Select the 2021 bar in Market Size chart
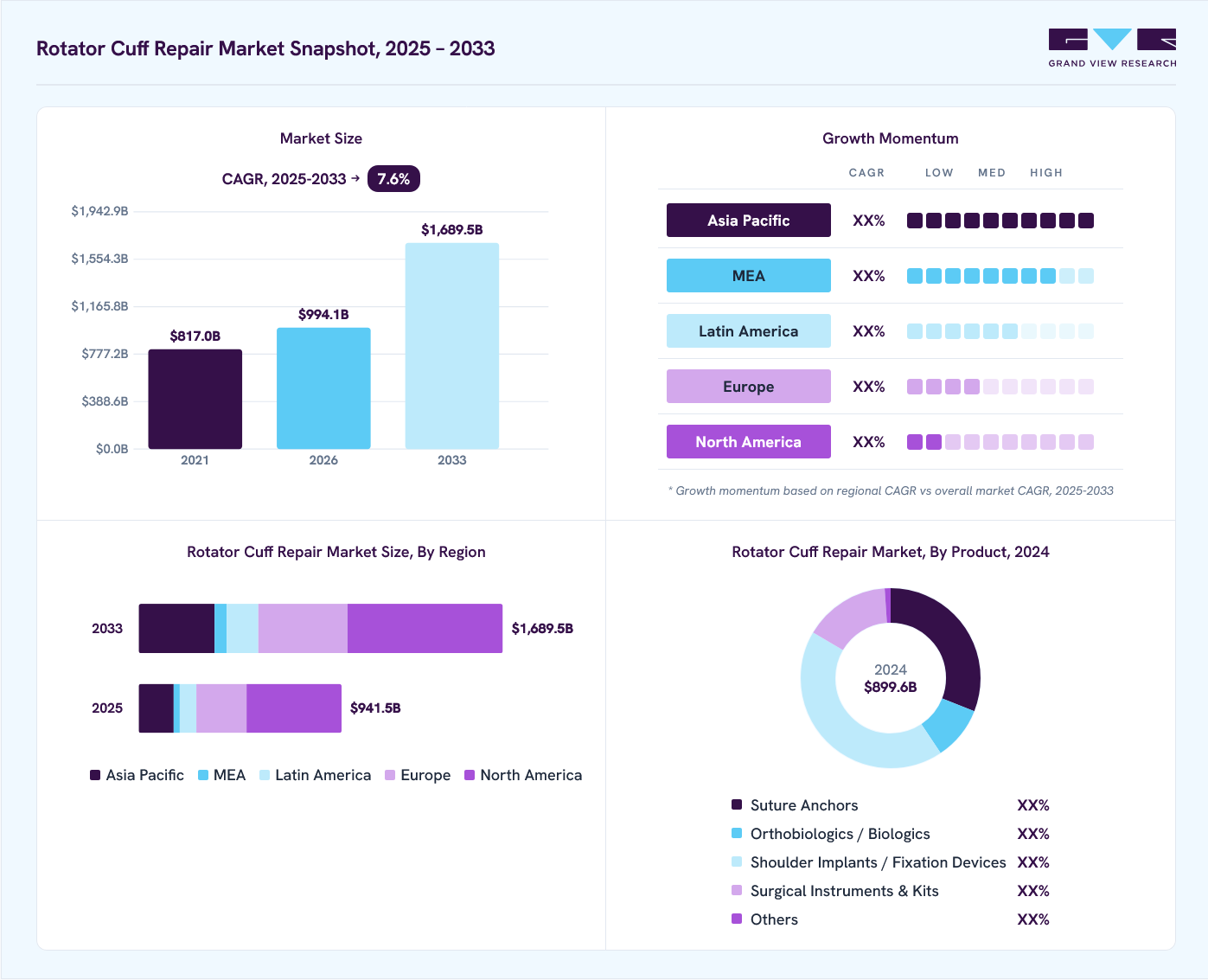Screen dimensions: 1208x980 [x=195, y=399]
